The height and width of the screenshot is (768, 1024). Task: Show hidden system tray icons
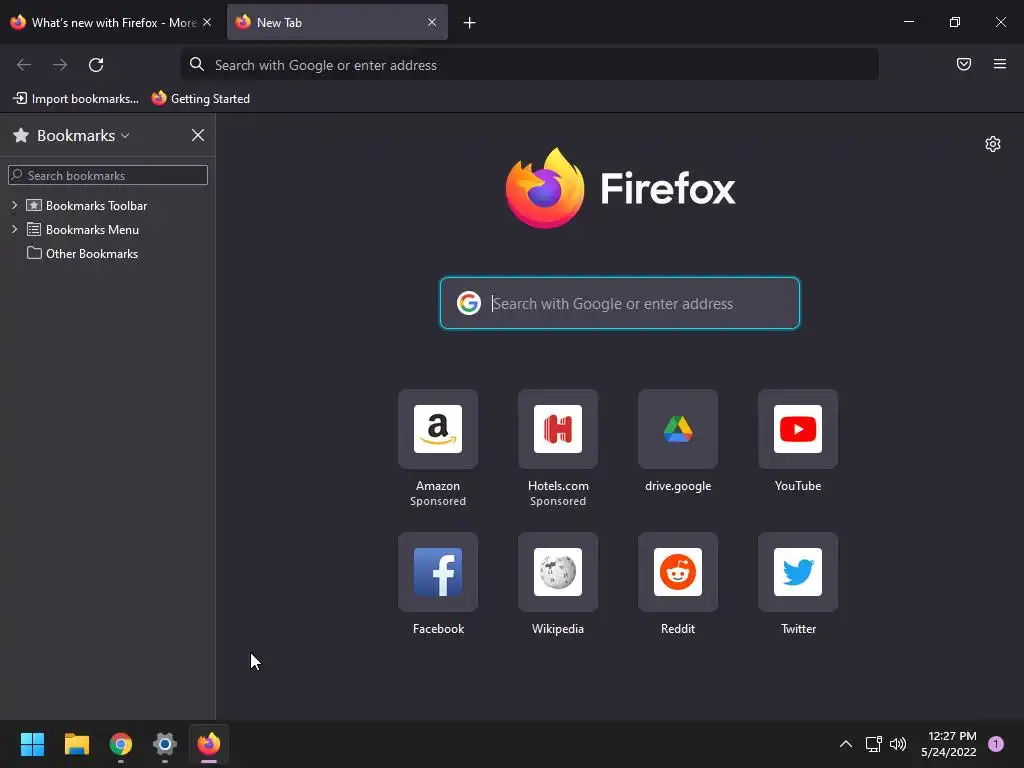click(846, 744)
